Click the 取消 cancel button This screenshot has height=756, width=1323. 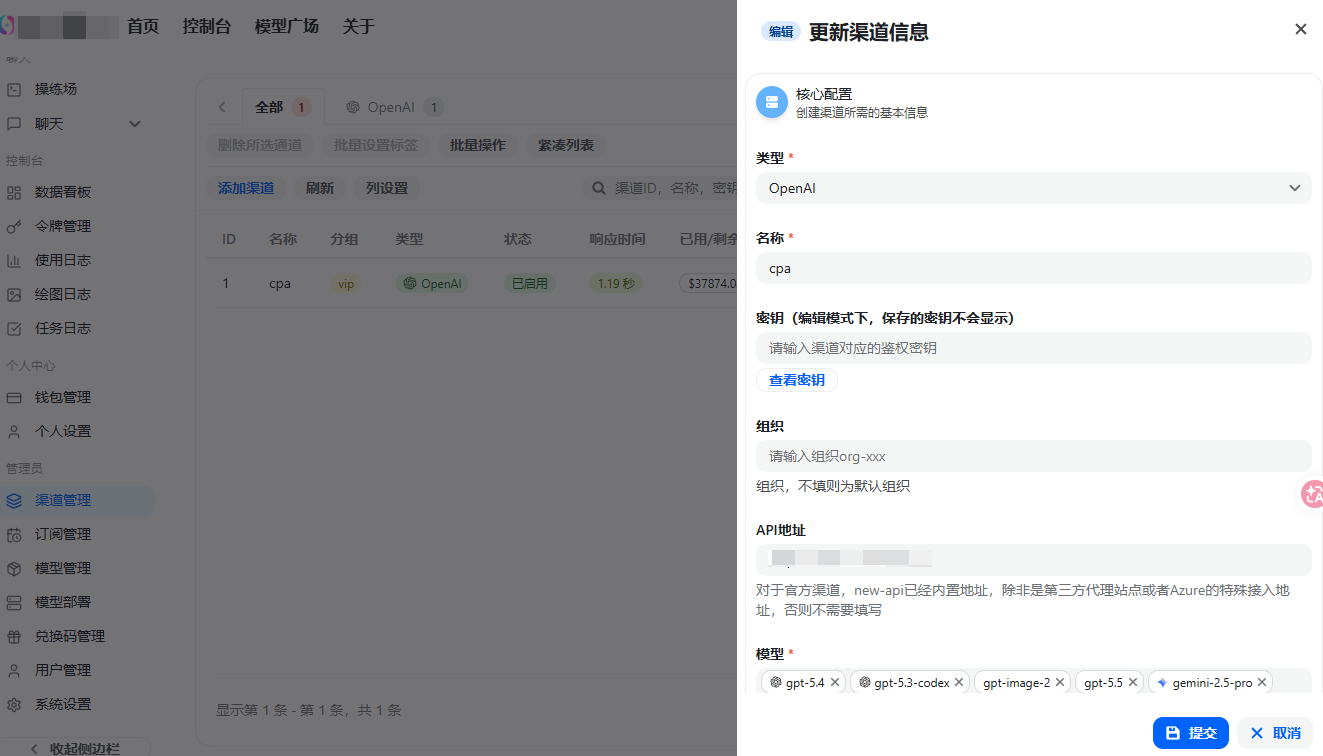pos(1275,733)
